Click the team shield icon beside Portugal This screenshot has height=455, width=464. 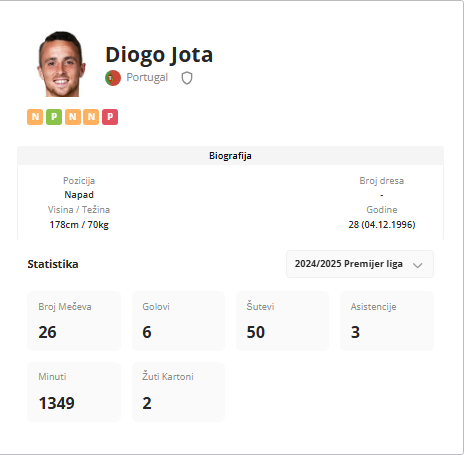coord(187,78)
